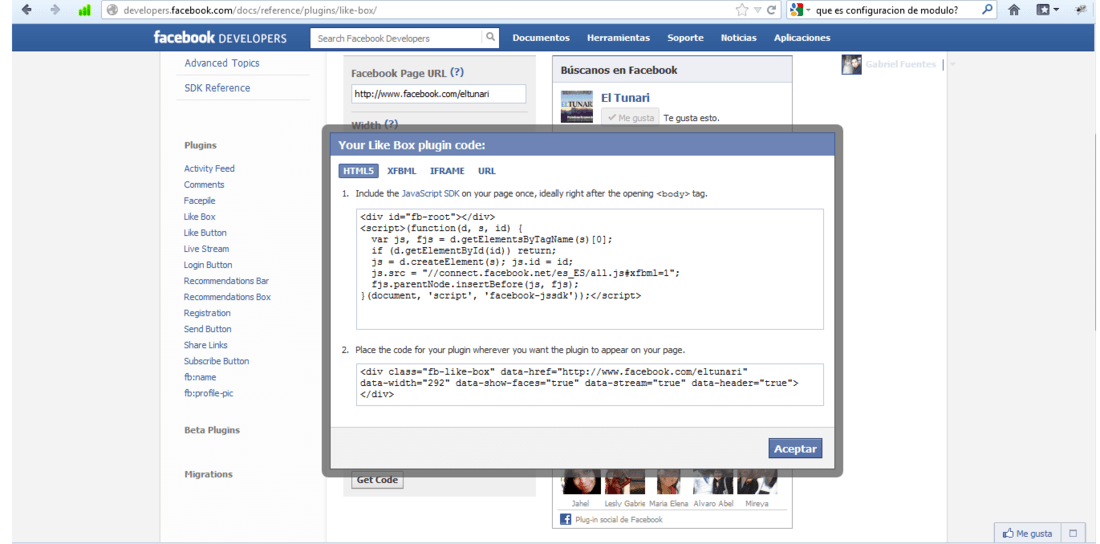Follow the JavaScript SDK link

[x=430, y=193]
